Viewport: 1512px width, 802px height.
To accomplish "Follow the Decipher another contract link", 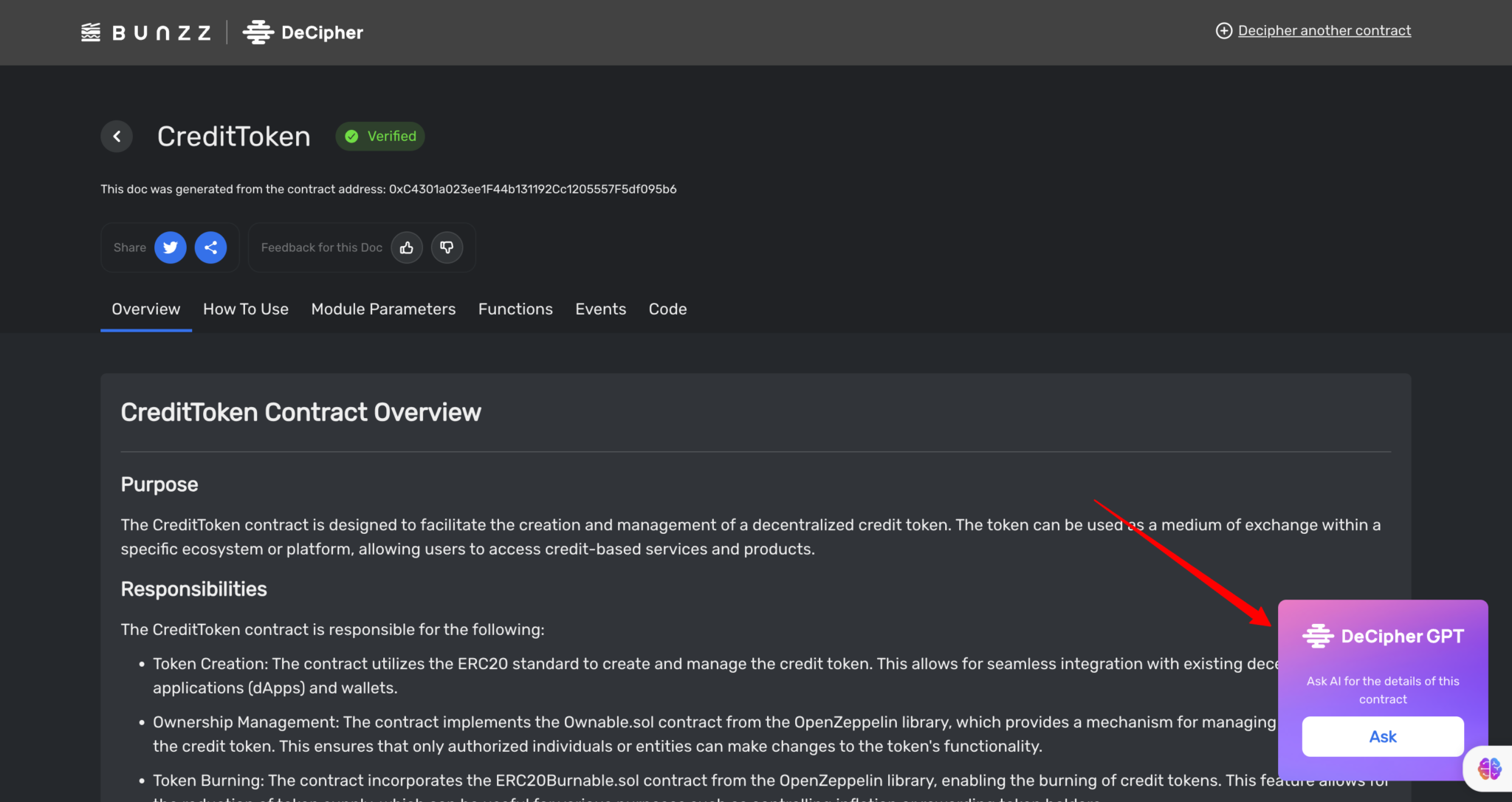I will coord(1324,30).
